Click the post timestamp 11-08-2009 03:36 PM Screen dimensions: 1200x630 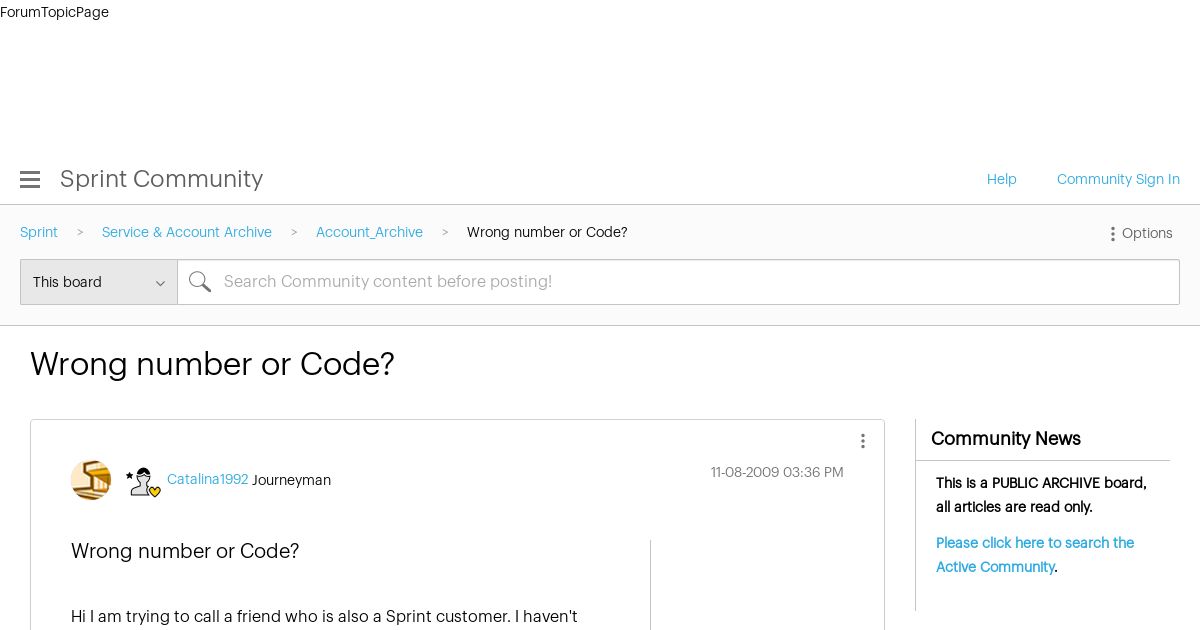point(777,472)
